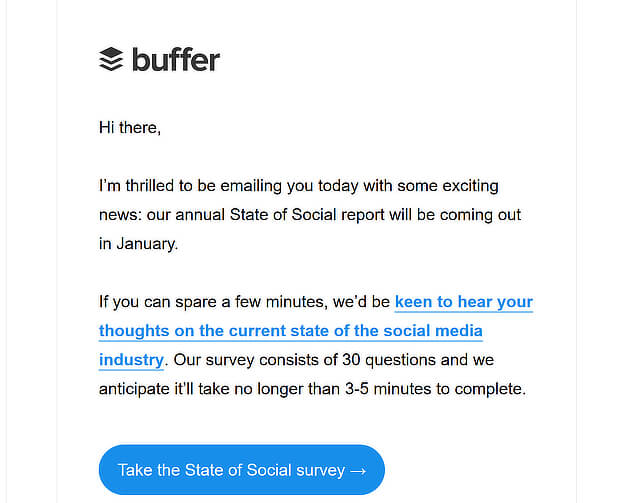Click the Buffer stacked-layers logo icon
Screen dimensions: 620x503
111,59
